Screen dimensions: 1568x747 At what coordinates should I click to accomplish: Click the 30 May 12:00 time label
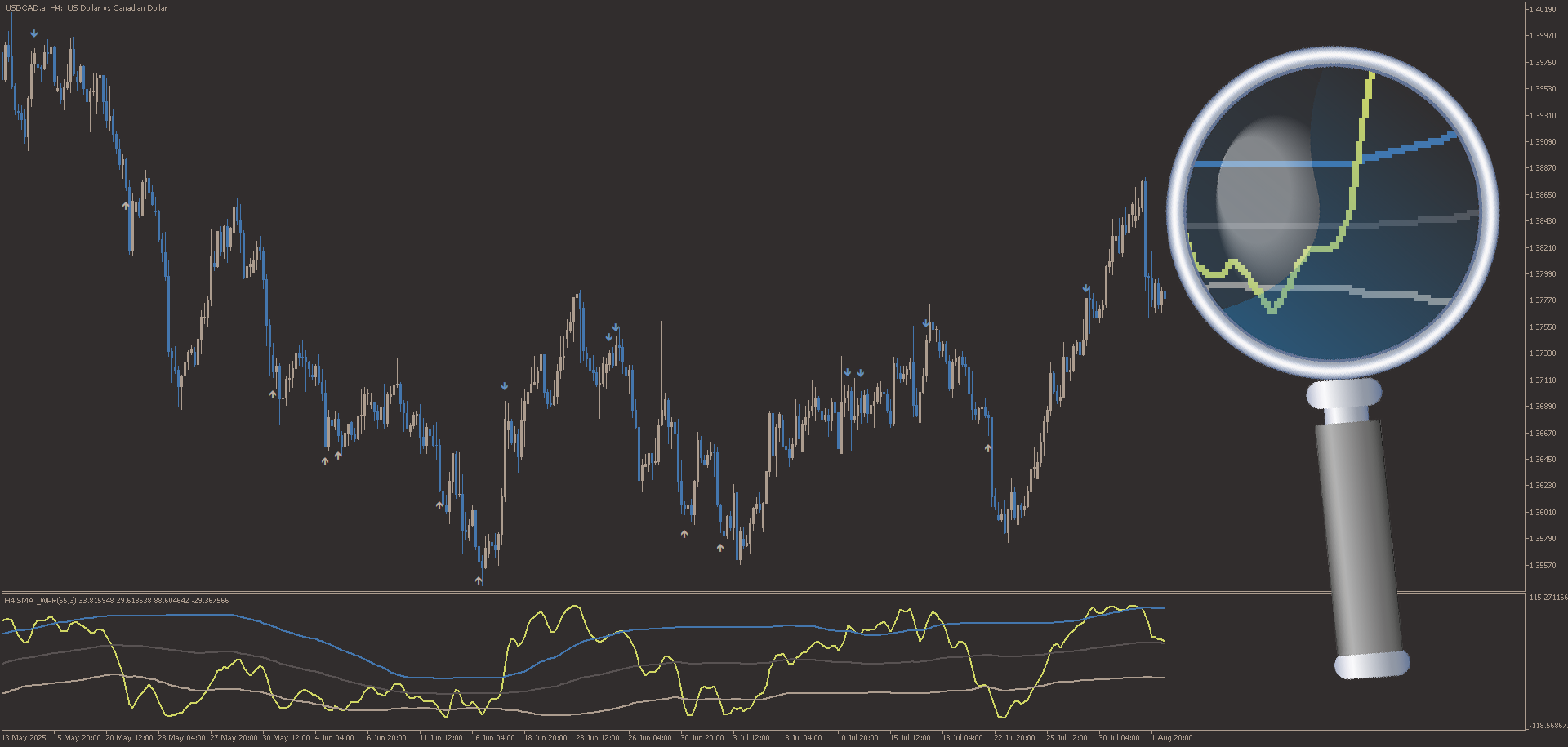tap(287, 738)
